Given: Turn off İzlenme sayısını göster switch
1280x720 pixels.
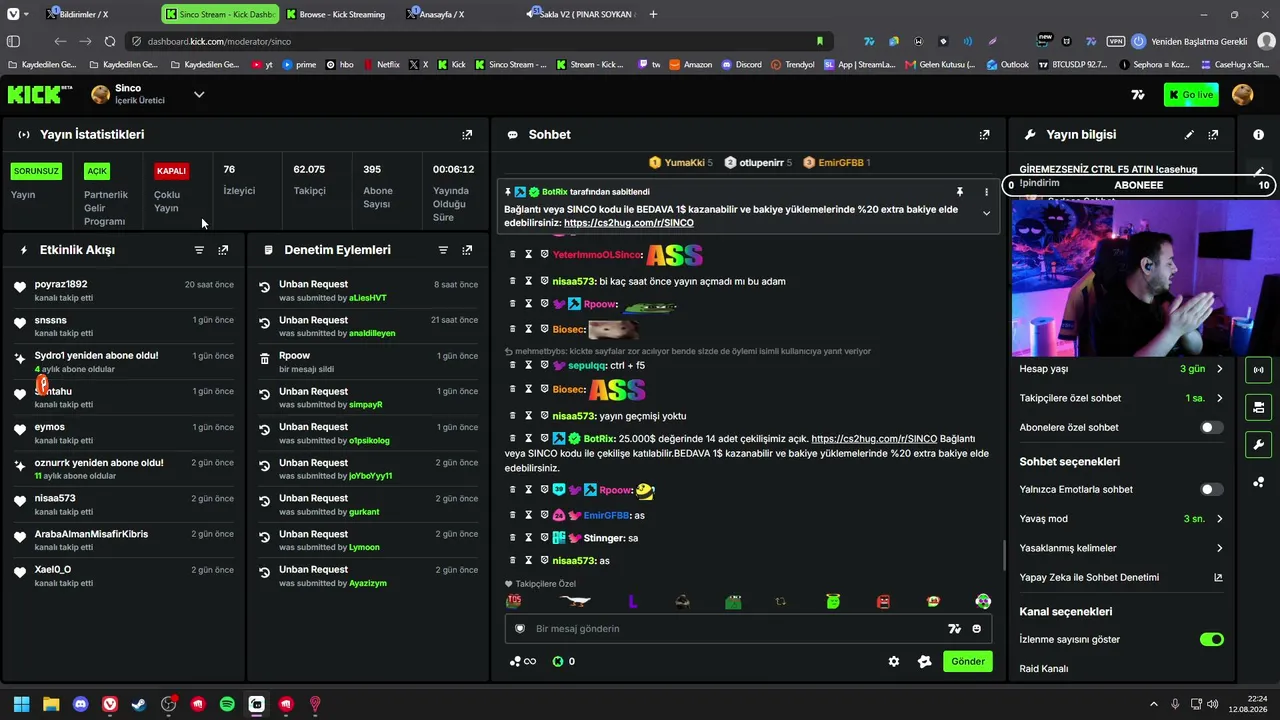Looking at the screenshot, I should click(x=1211, y=640).
